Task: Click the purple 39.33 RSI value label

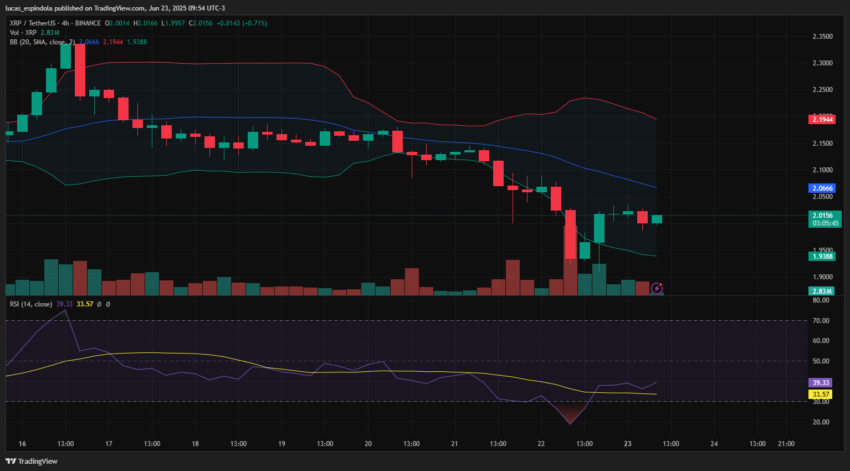Action: point(820,383)
